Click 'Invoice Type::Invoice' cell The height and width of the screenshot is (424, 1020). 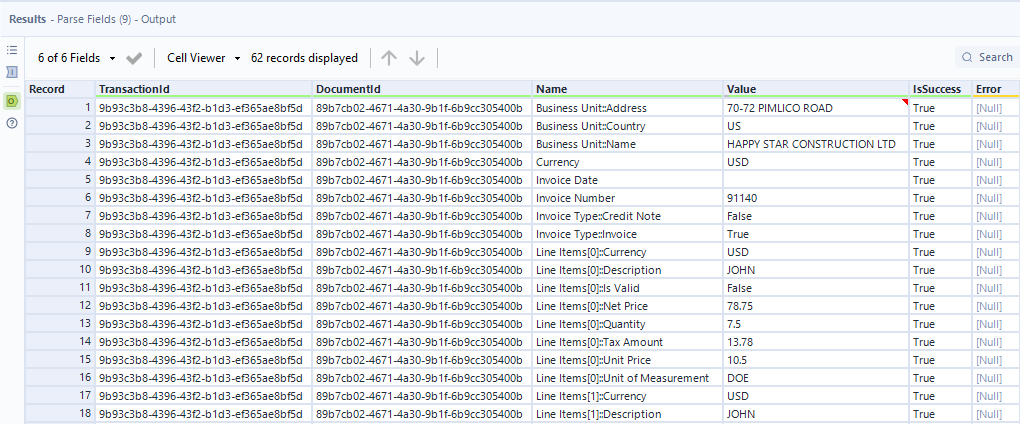point(628,234)
